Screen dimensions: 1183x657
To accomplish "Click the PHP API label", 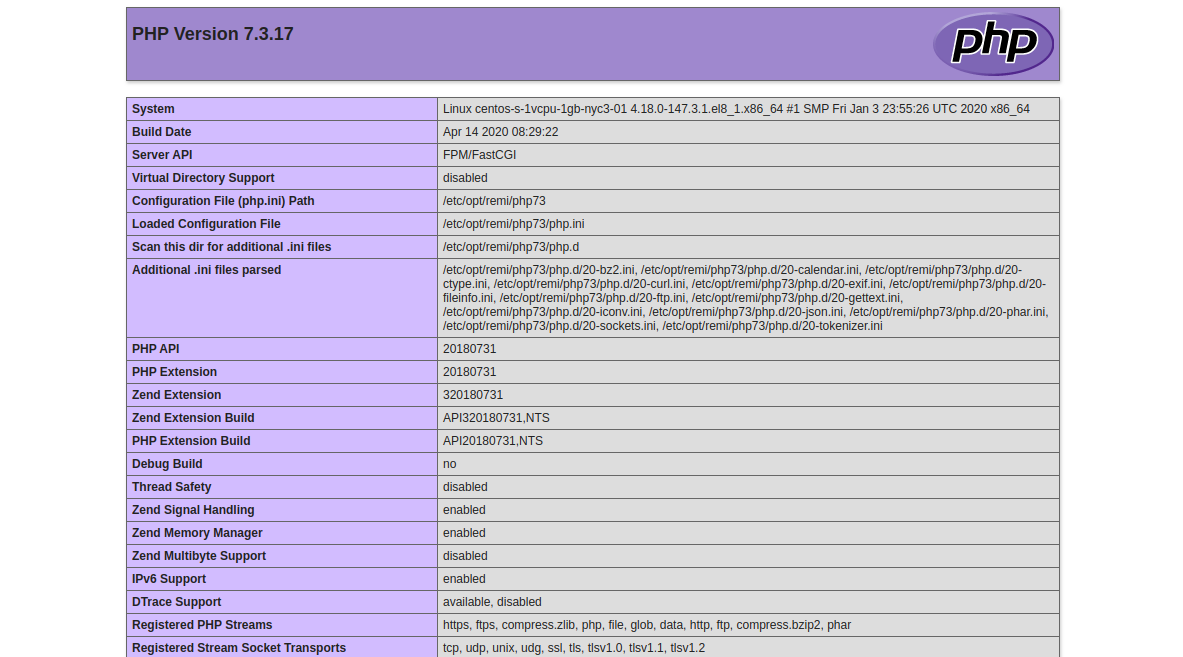I will tap(155, 348).
